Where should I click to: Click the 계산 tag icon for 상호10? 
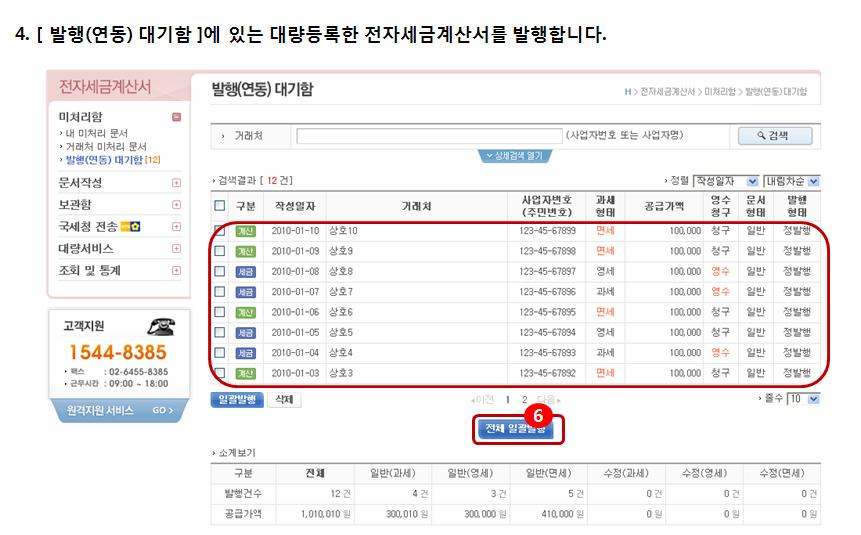click(246, 230)
